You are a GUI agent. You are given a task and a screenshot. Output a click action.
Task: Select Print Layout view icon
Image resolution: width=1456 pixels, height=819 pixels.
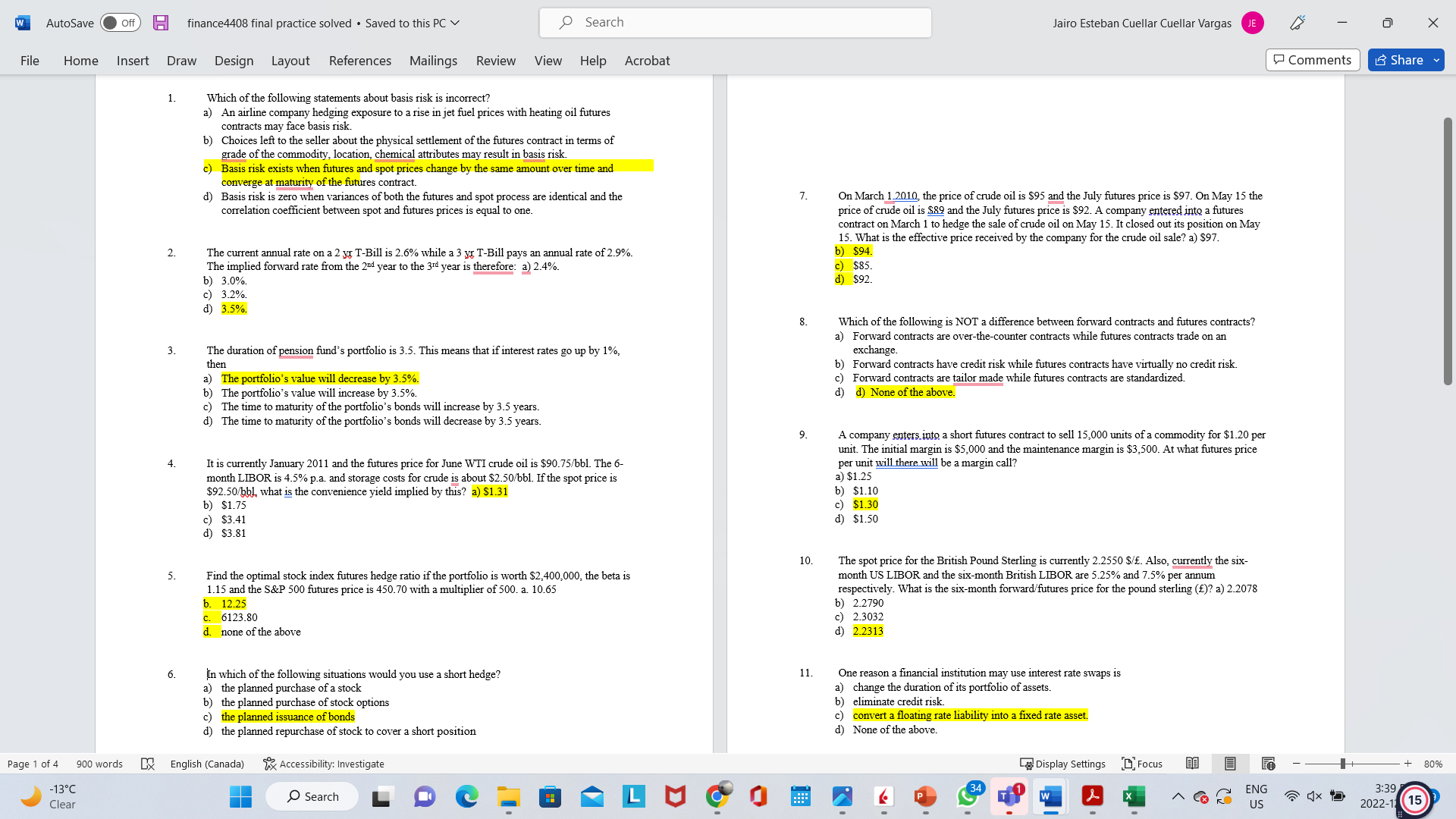tap(1230, 764)
